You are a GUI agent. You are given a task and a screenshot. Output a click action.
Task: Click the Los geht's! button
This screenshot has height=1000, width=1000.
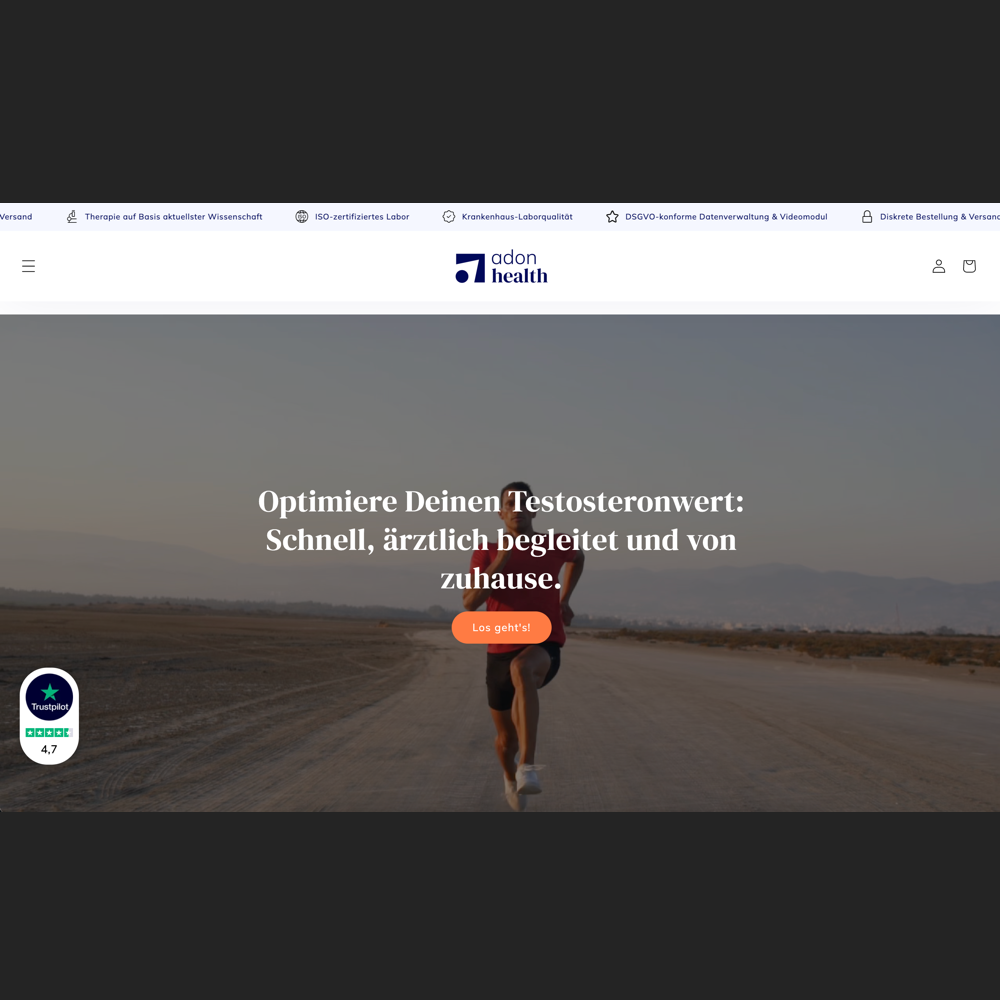pyautogui.click(x=501, y=628)
